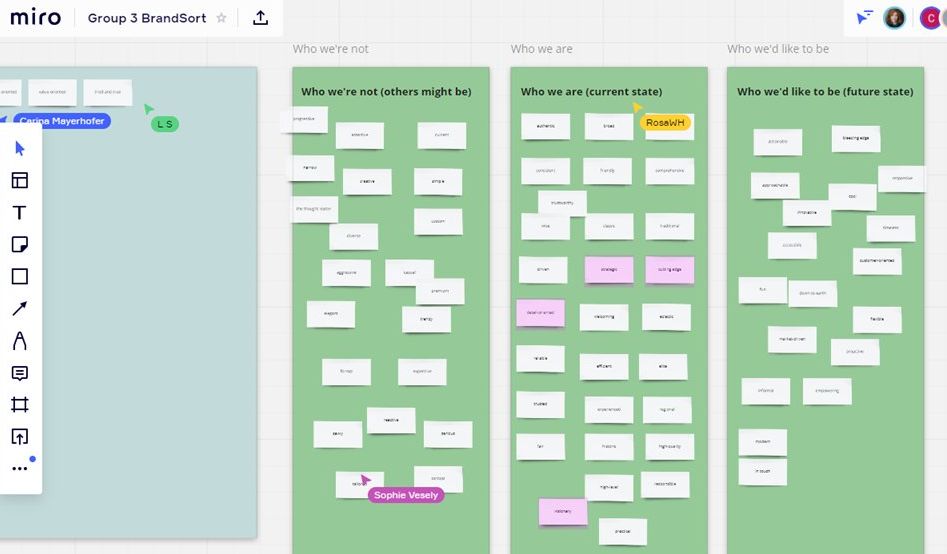Choose the Sticky note tool
This screenshot has width=947, height=554.
click(x=20, y=245)
